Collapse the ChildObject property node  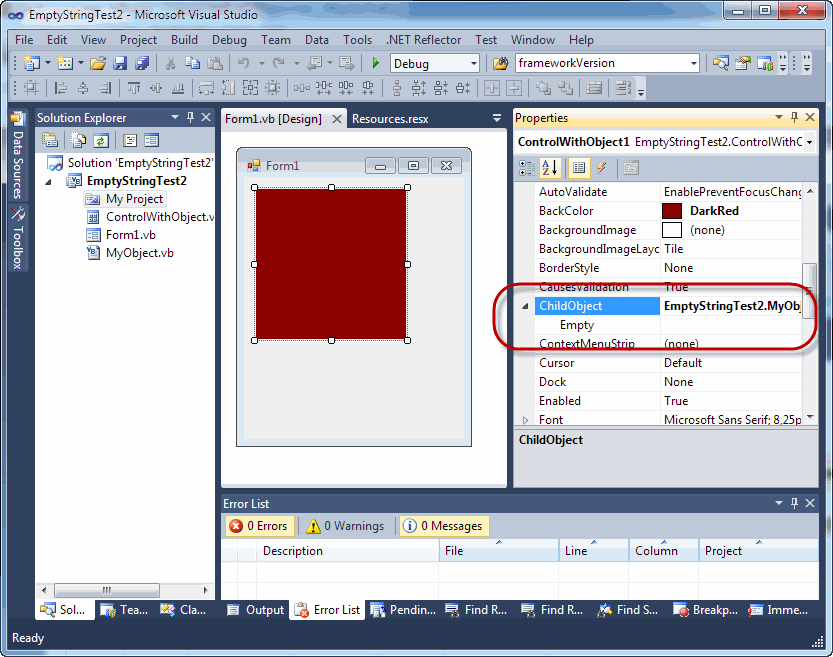click(x=526, y=306)
